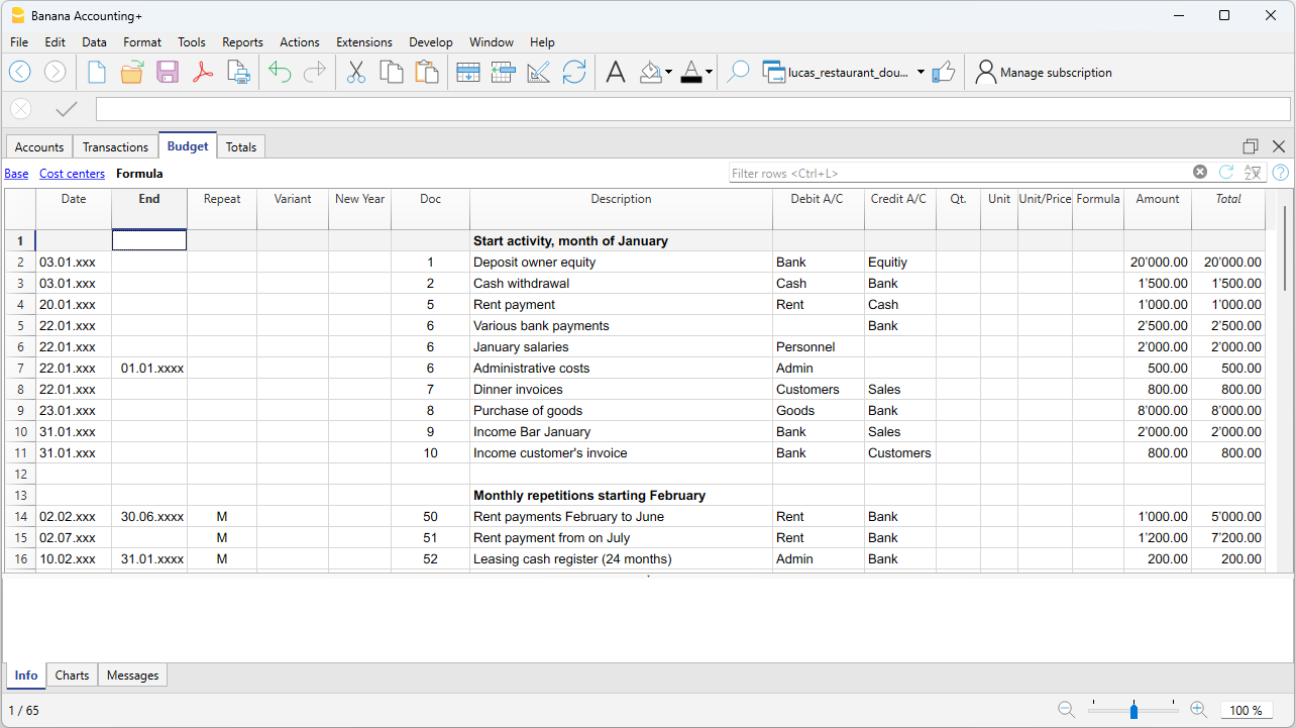
Task: Select the Base columns view
Action: 16,173
